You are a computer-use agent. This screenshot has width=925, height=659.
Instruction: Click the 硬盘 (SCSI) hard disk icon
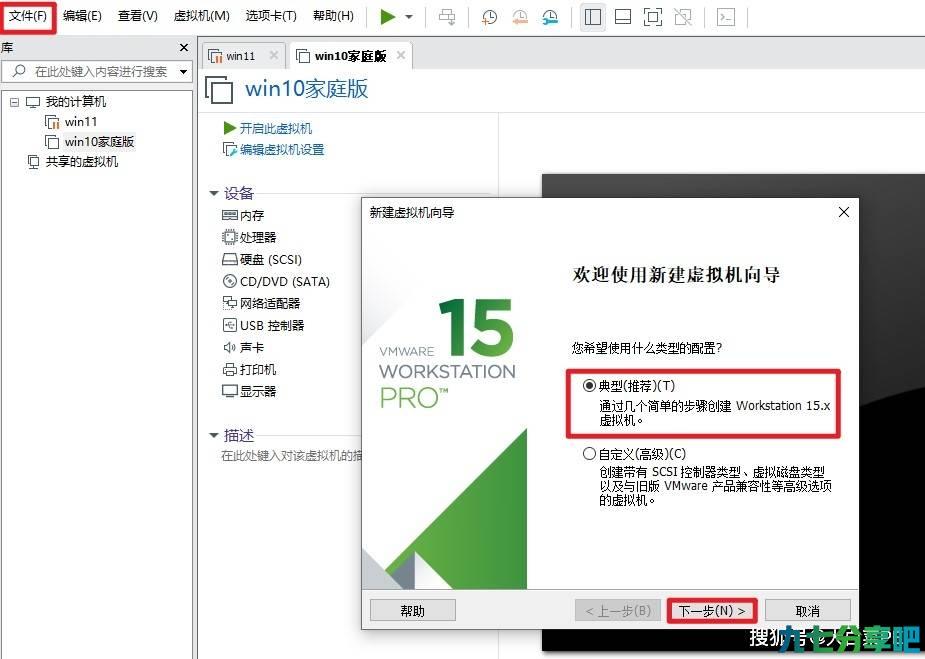tap(229, 260)
